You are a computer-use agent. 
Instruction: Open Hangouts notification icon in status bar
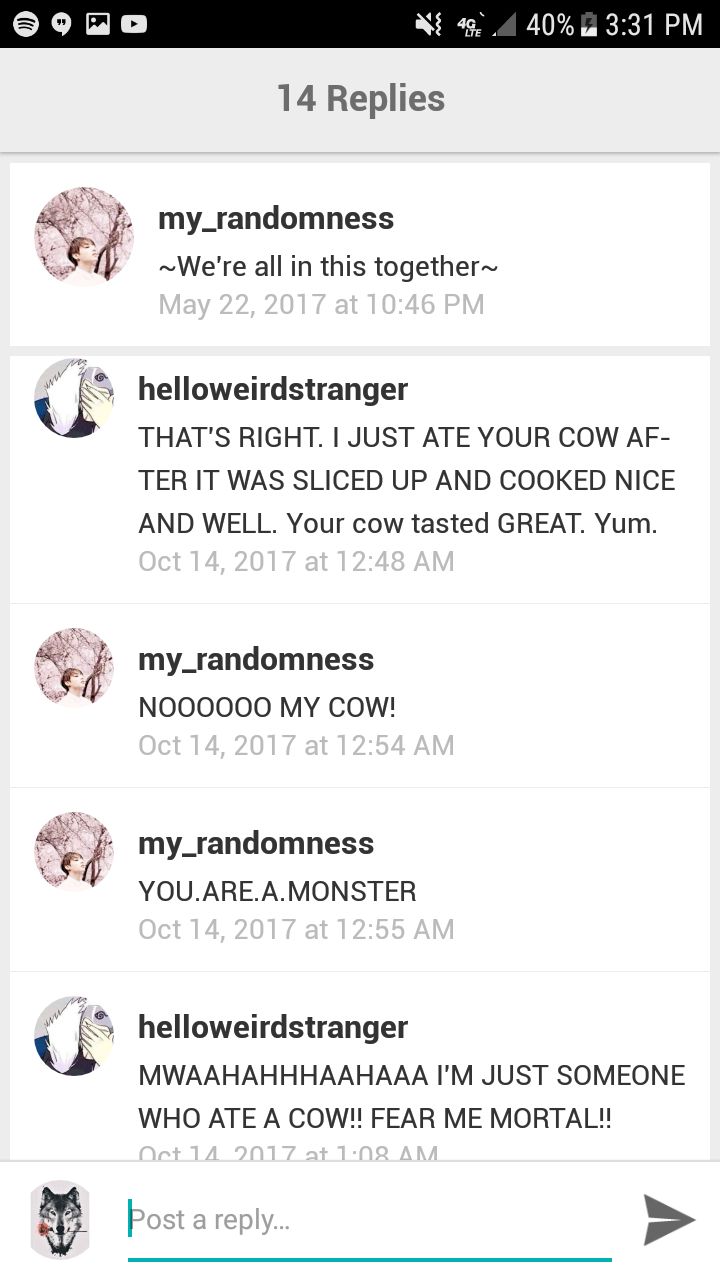(x=62, y=24)
